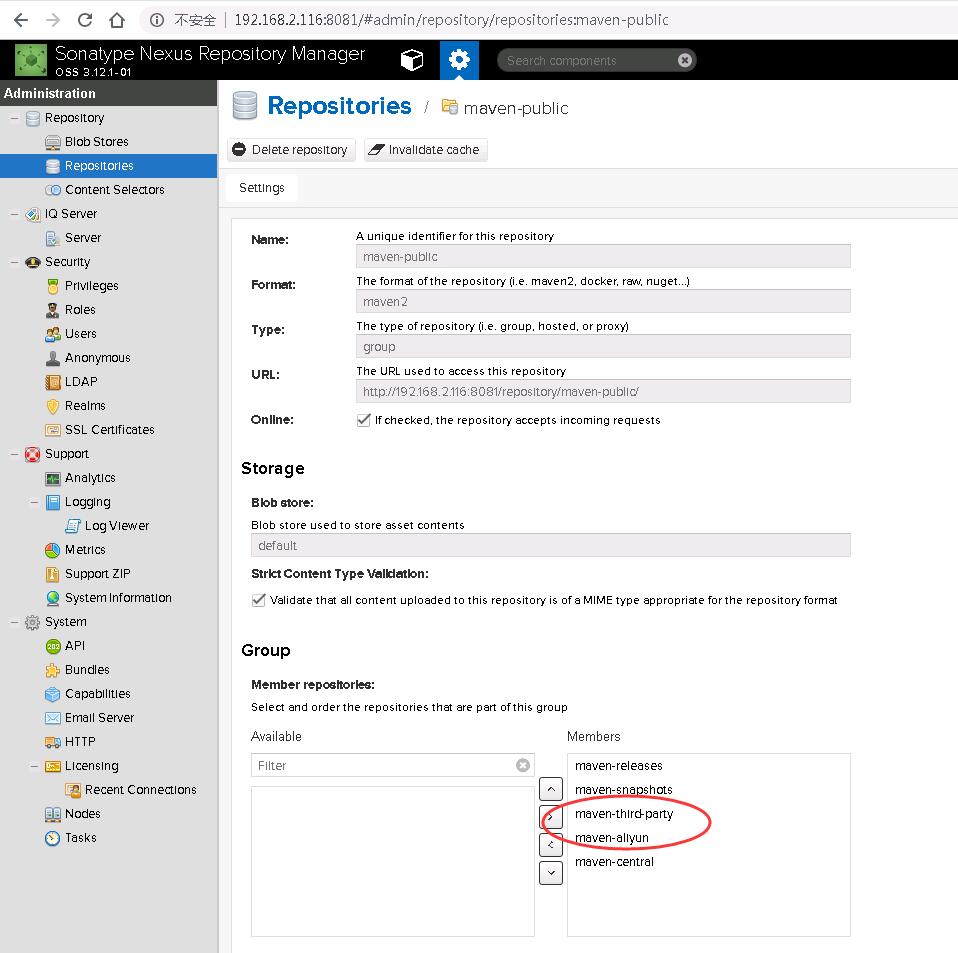This screenshot has height=953, width=958.
Task: Open Capabilities page
Action: [97, 694]
